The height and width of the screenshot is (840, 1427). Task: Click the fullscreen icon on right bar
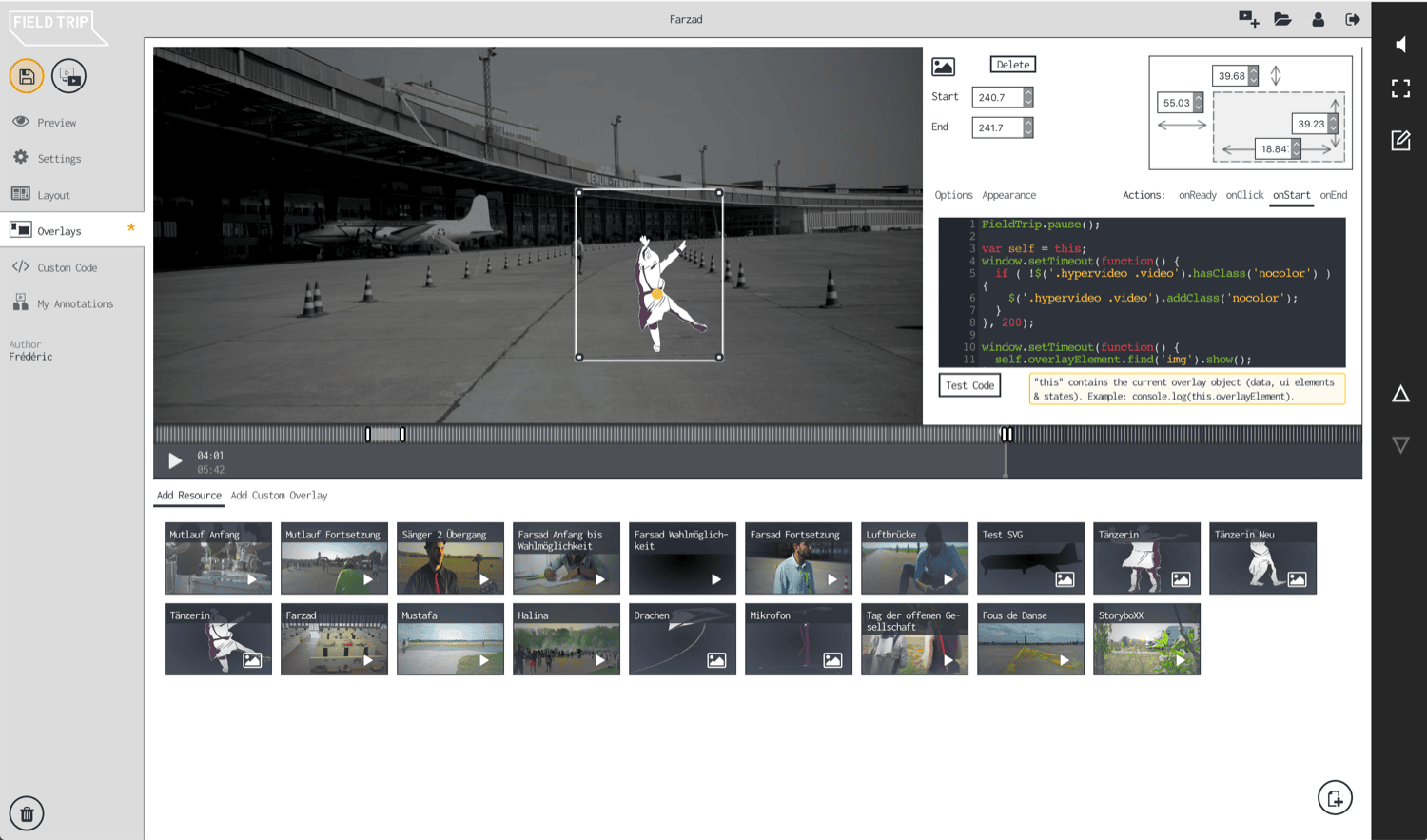(1400, 88)
